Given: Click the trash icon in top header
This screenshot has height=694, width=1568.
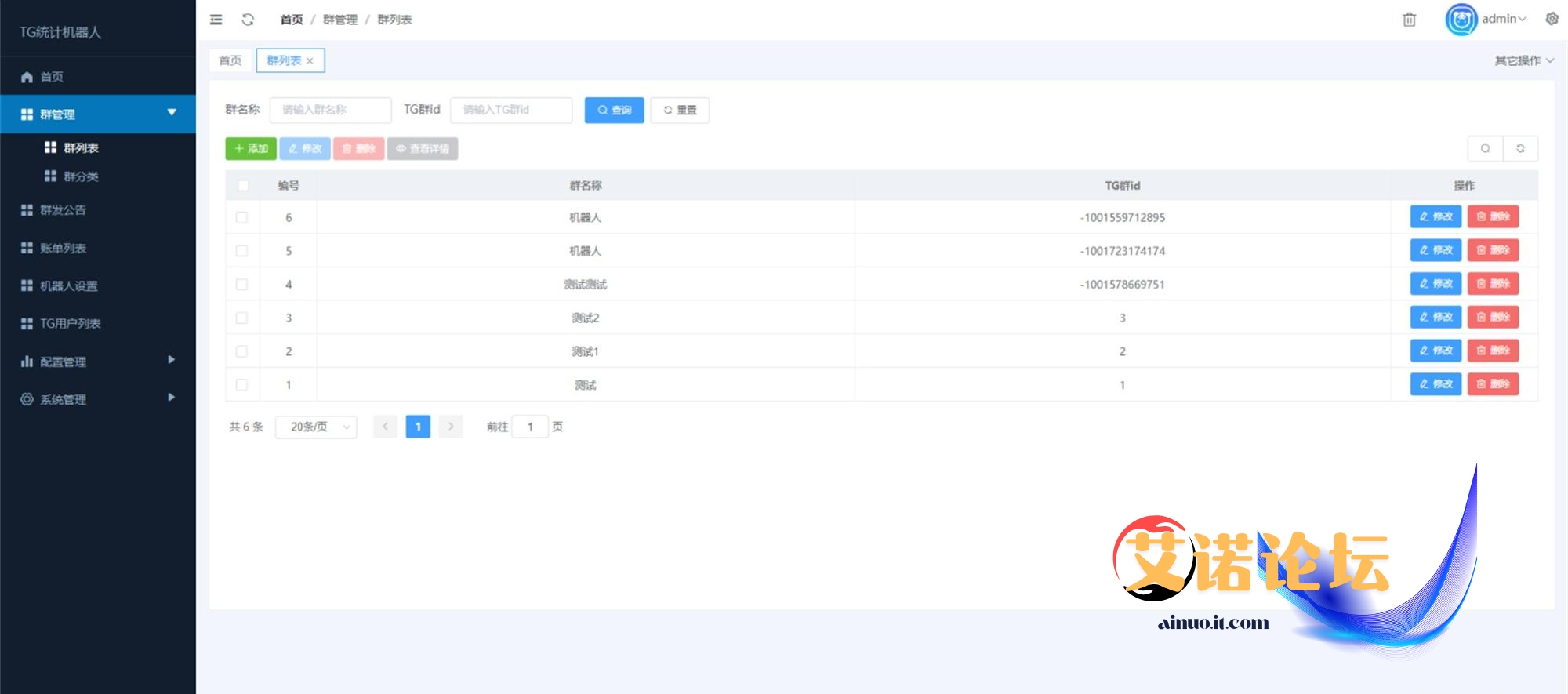Looking at the screenshot, I should click(1409, 20).
